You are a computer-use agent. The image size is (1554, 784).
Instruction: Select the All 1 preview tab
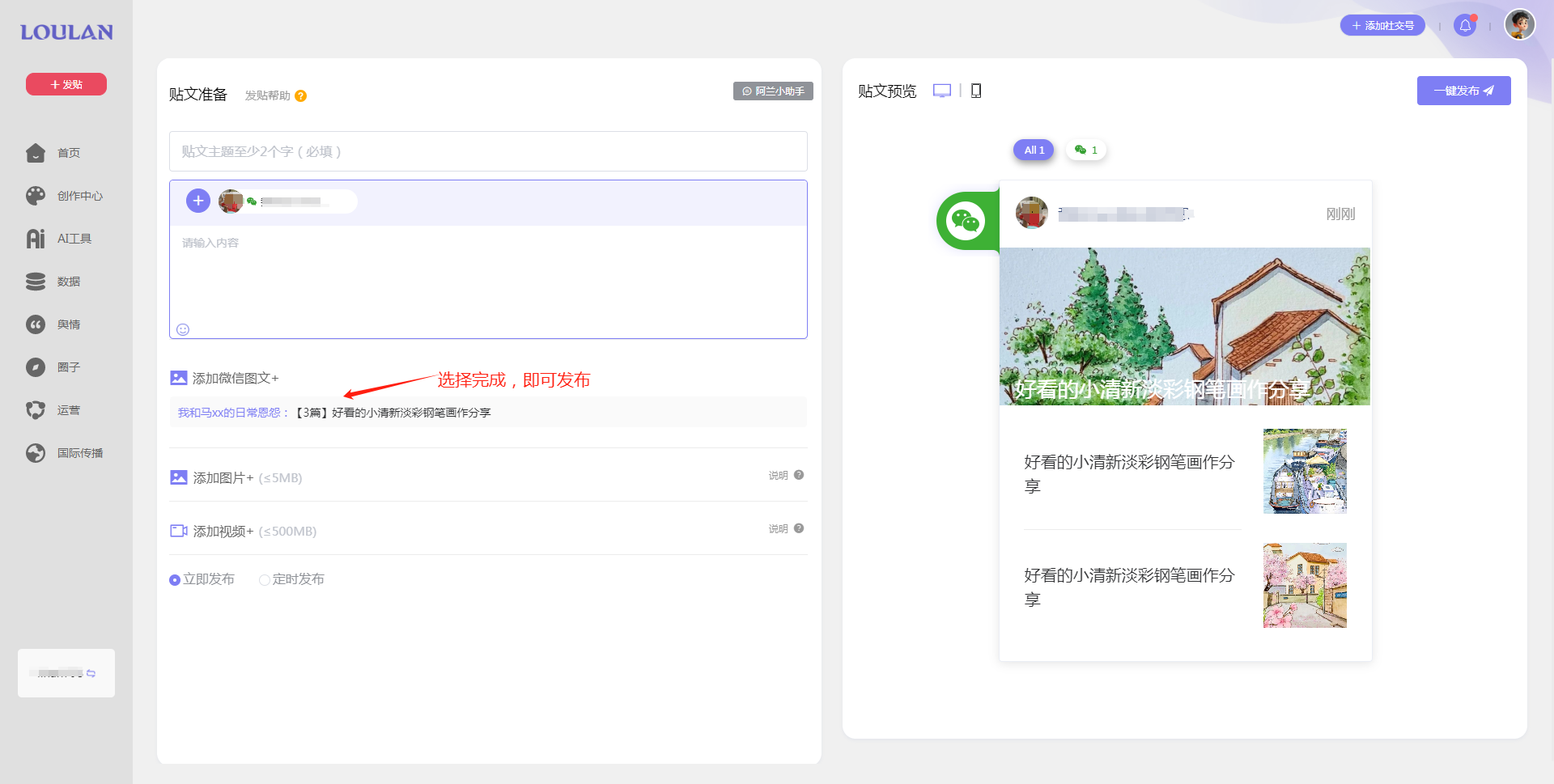[x=1034, y=150]
